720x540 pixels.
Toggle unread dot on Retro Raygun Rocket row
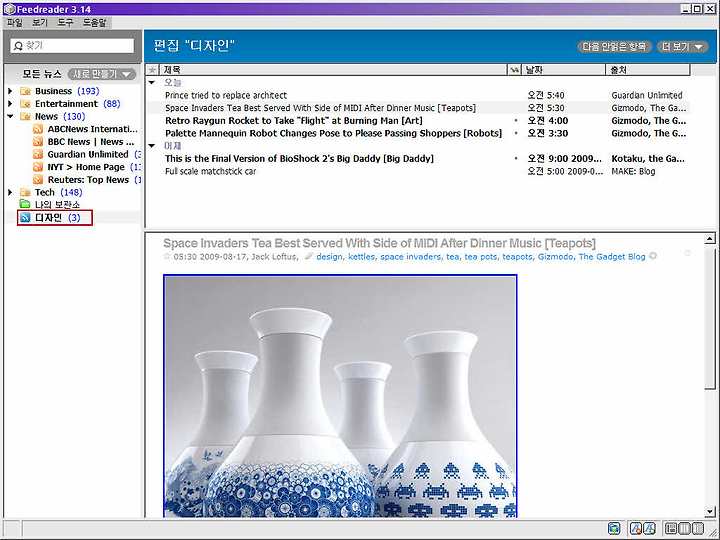point(516,121)
